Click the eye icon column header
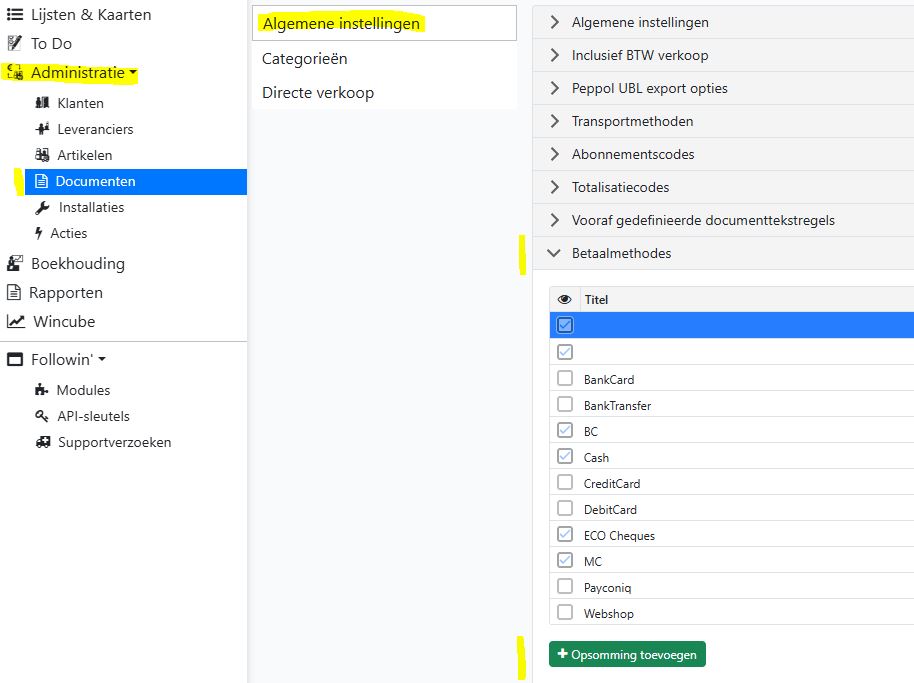914x683 pixels. pyautogui.click(x=564, y=300)
